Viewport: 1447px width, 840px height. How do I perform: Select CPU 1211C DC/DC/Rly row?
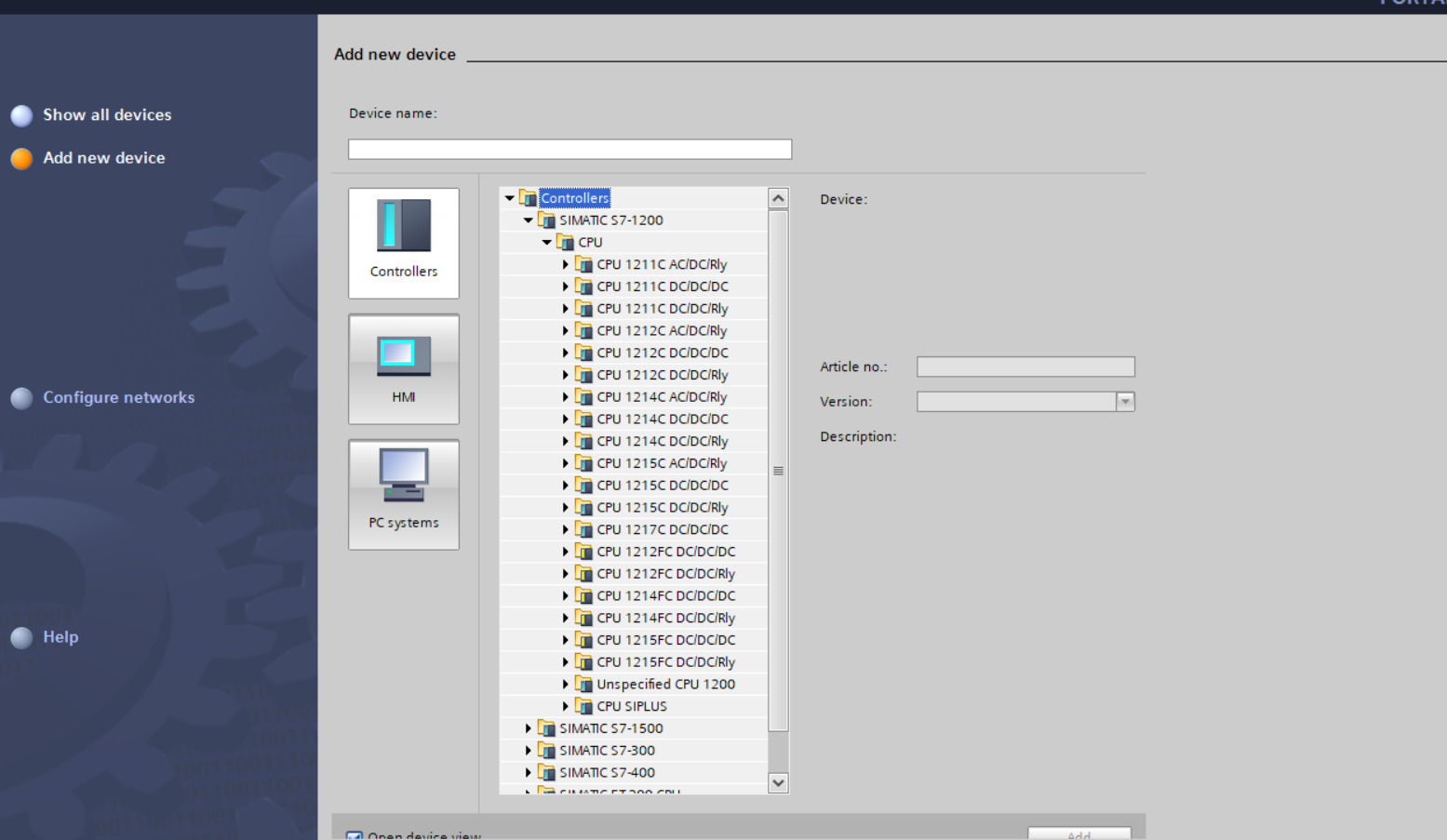(x=634, y=309)
